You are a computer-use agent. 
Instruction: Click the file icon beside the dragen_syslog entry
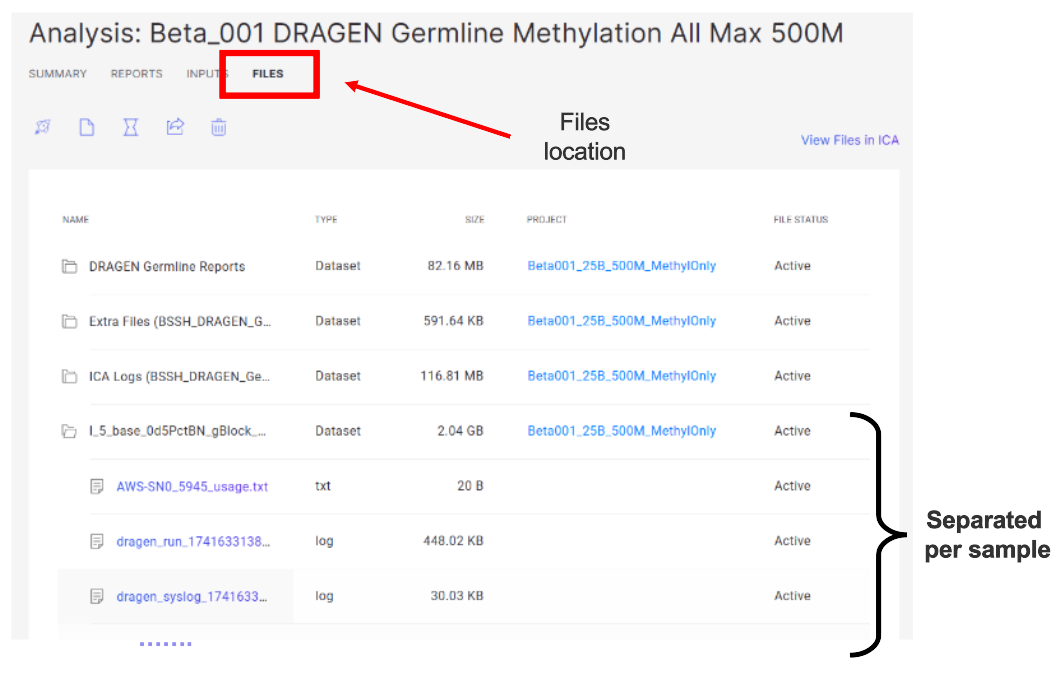[x=97, y=597]
